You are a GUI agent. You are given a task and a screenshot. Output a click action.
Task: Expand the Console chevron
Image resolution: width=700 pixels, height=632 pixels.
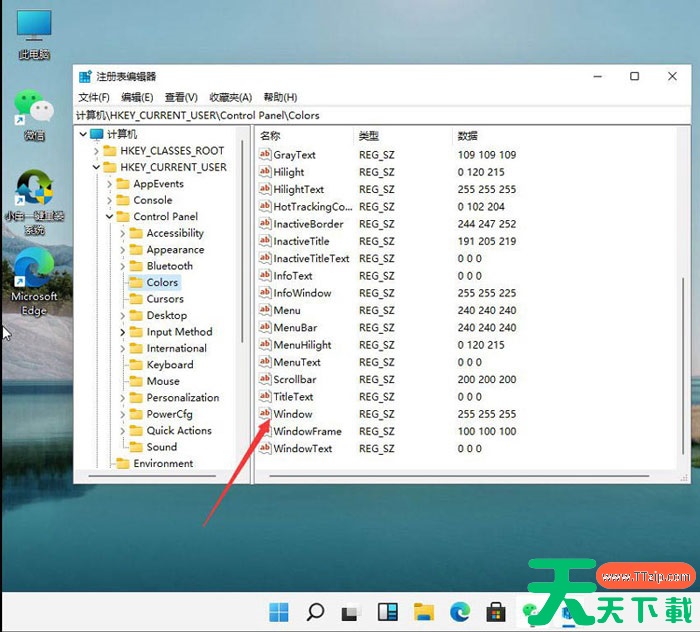coord(110,200)
